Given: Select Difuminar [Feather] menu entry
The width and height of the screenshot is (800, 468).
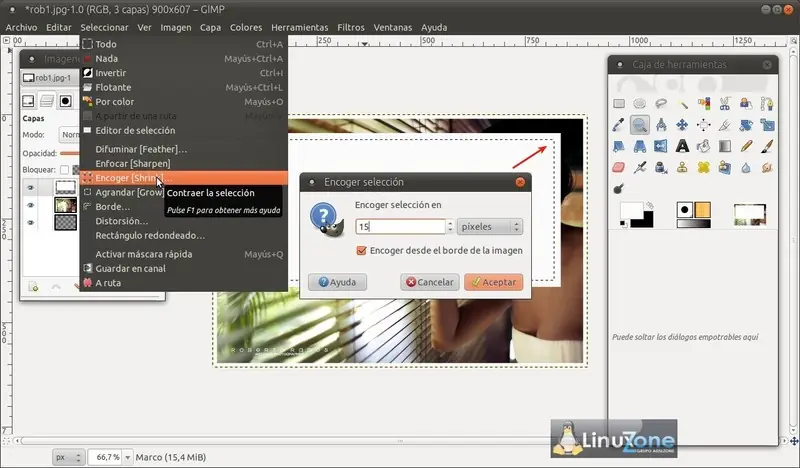Looking at the screenshot, I should (x=184, y=149).
